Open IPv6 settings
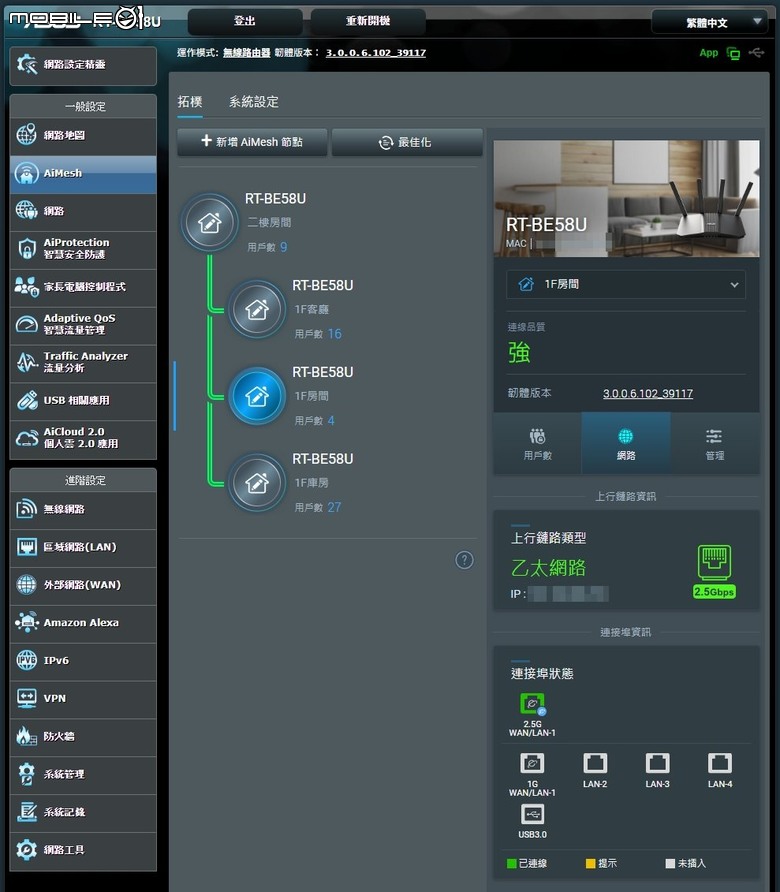 tap(83, 660)
